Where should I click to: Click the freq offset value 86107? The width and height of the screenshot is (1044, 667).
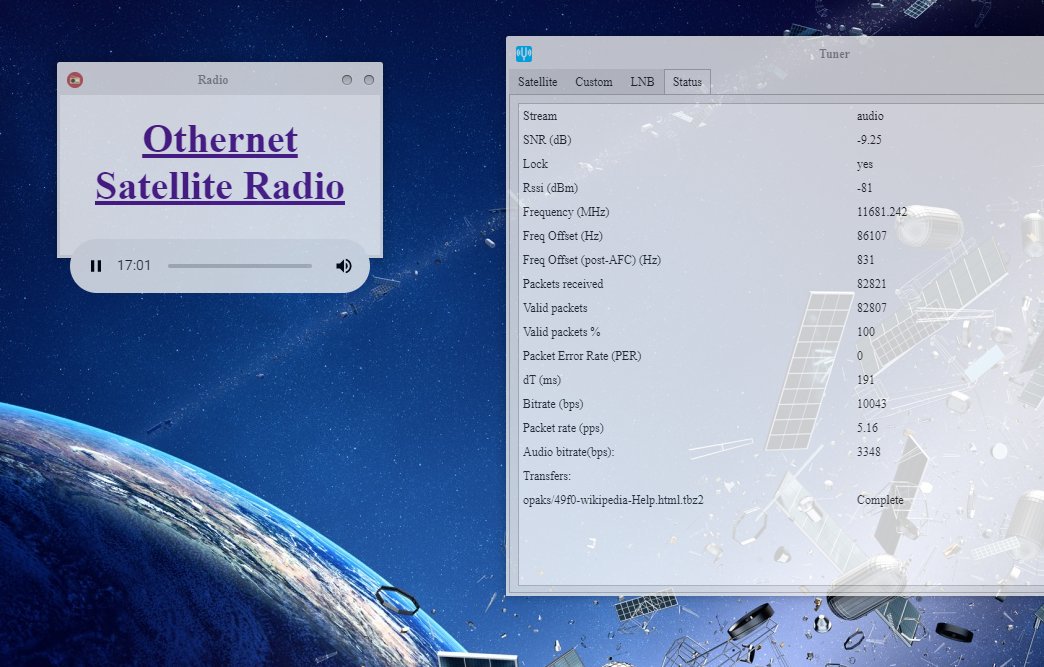(872, 236)
